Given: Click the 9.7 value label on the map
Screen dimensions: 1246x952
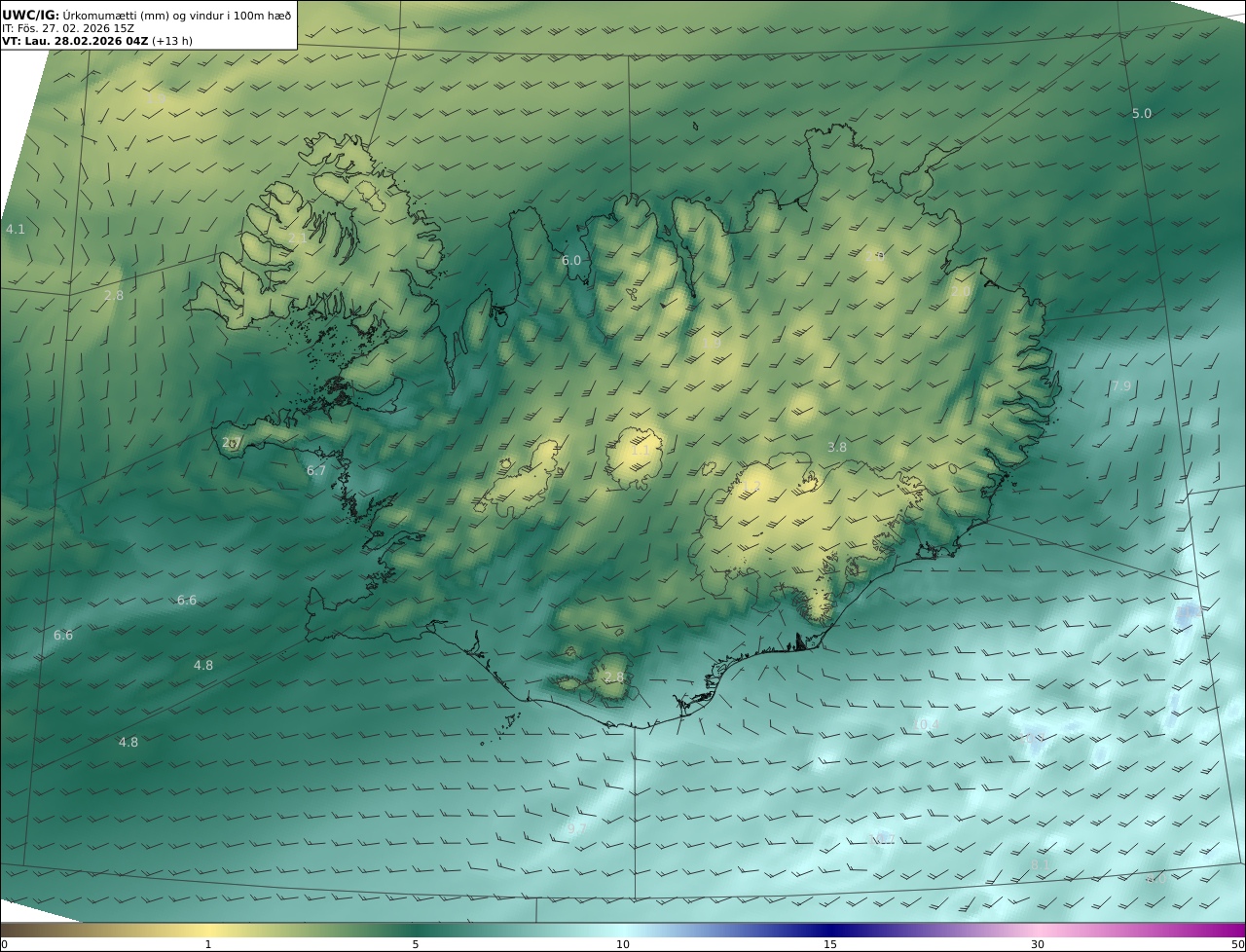Looking at the screenshot, I should 576,829.
